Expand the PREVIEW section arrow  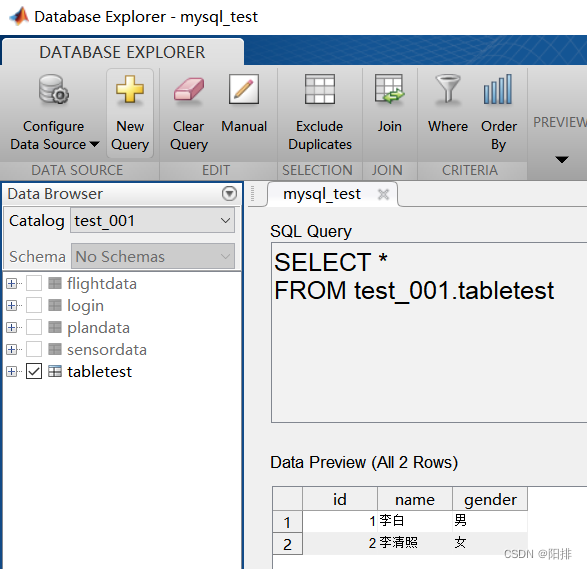[562, 160]
